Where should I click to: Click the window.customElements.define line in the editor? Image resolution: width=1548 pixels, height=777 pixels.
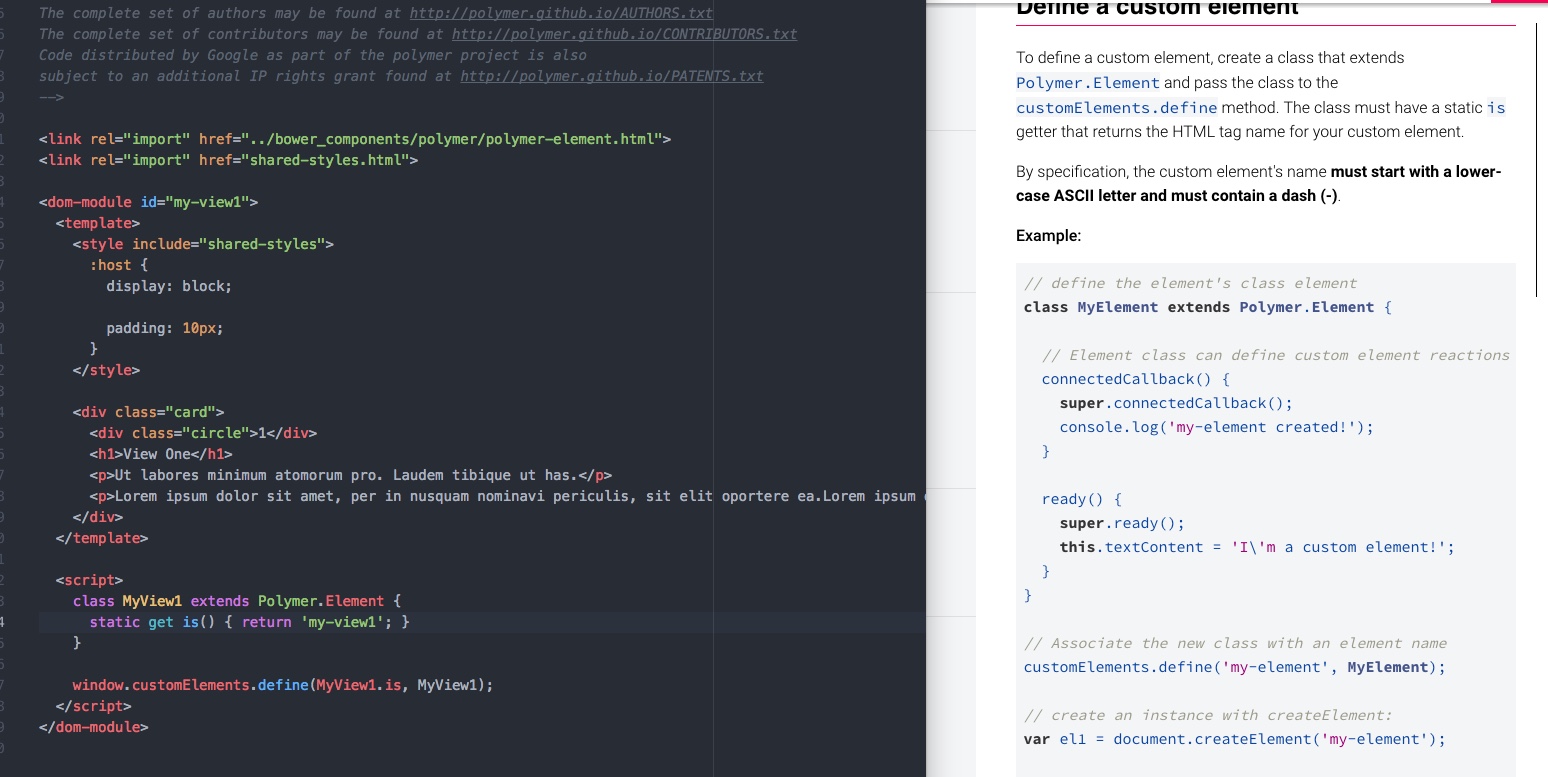coord(283,685)
